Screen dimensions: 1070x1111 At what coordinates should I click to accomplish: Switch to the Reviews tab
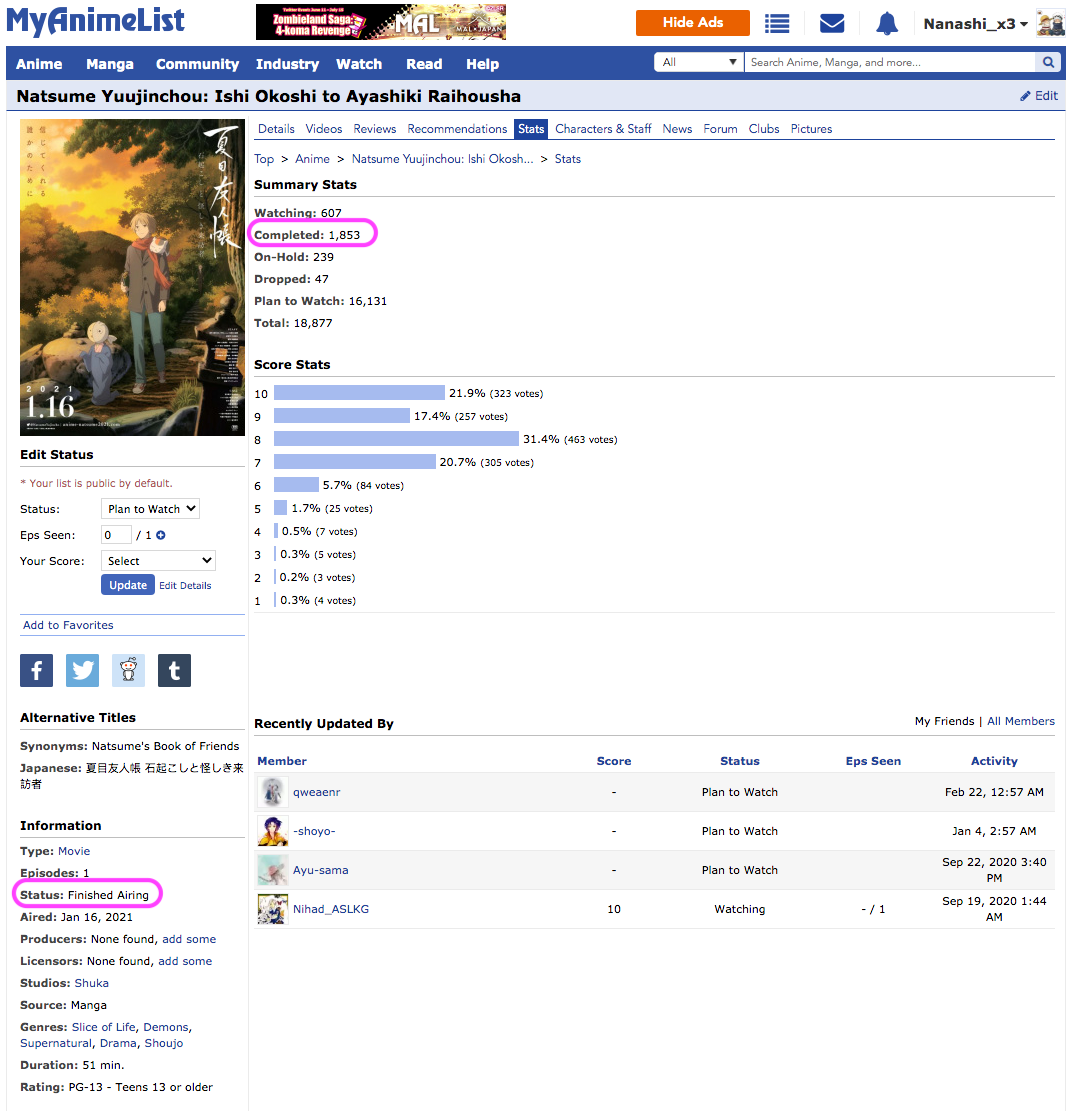pyautogui.click(x=375, y=129)
